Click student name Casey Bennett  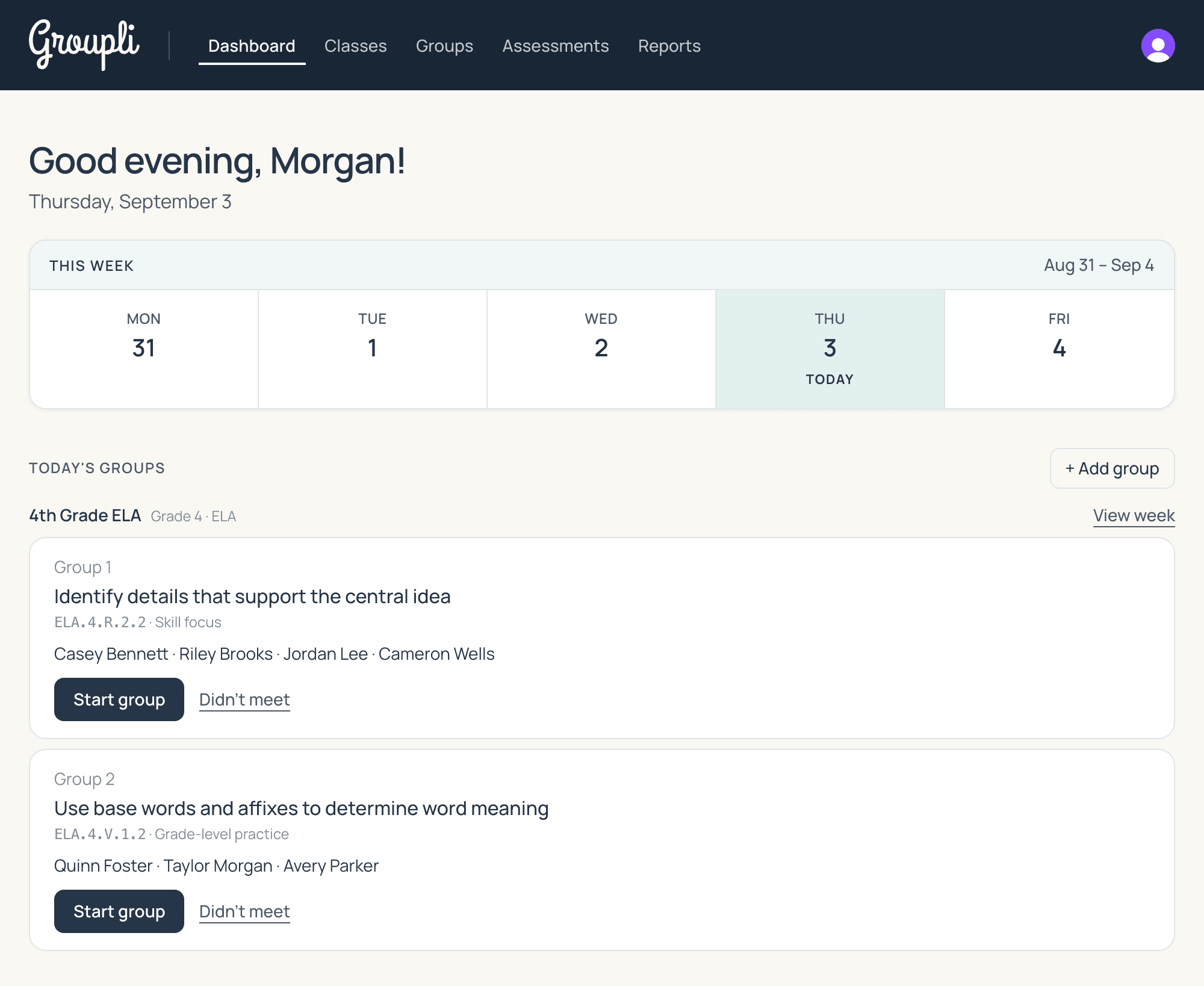click(x=111, y=654)
